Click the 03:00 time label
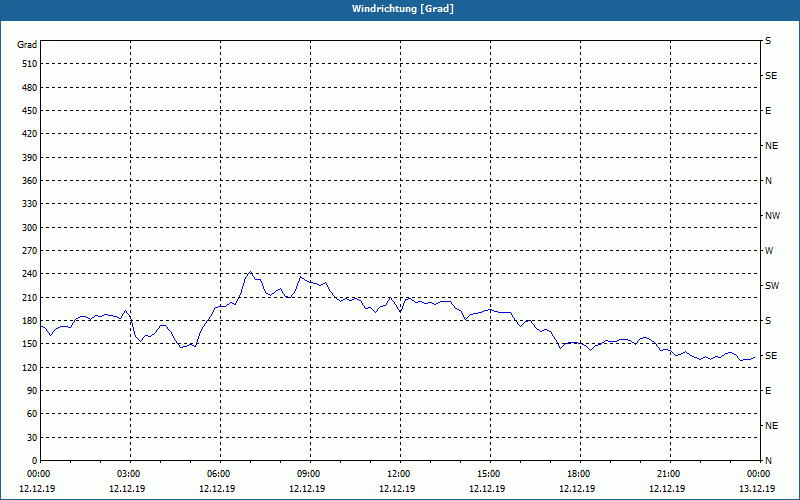Viewport: 800px width, 500px height. tap(131, 474)
